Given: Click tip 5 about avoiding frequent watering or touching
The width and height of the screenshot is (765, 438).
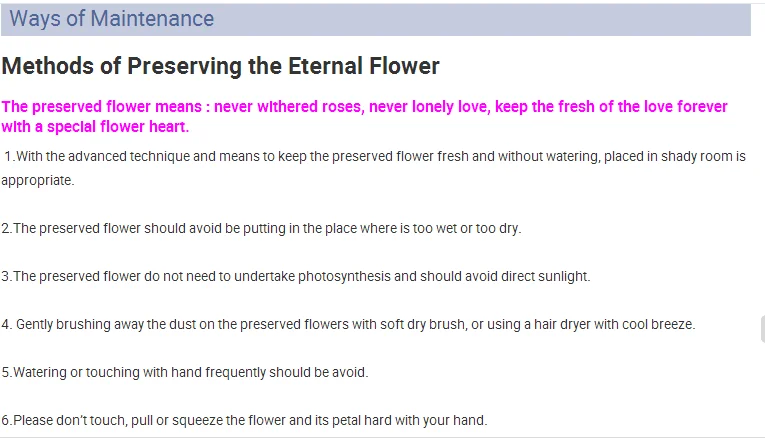Looking at the screenshot, I should 185,373.
